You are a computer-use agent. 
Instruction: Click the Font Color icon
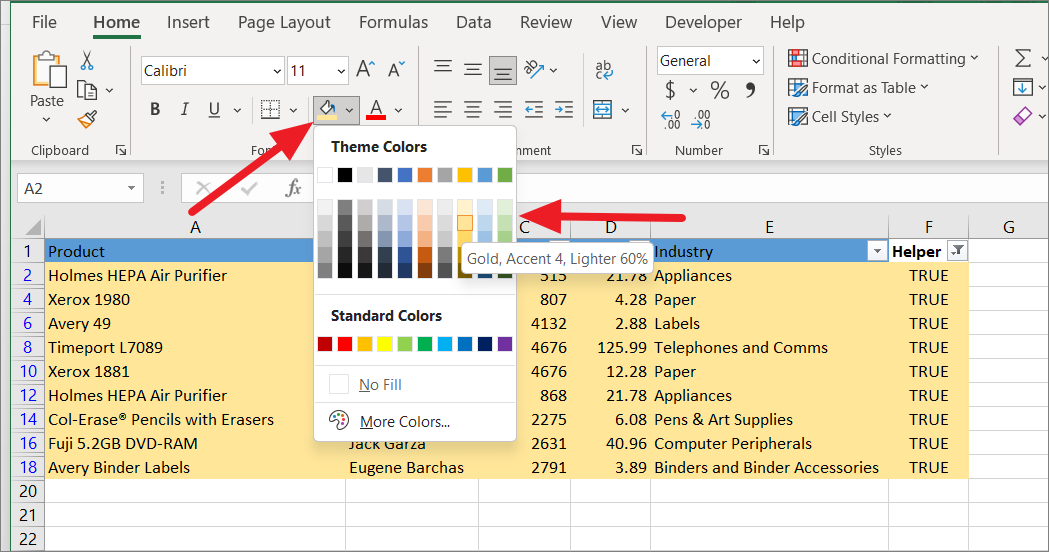pos(377,110)
